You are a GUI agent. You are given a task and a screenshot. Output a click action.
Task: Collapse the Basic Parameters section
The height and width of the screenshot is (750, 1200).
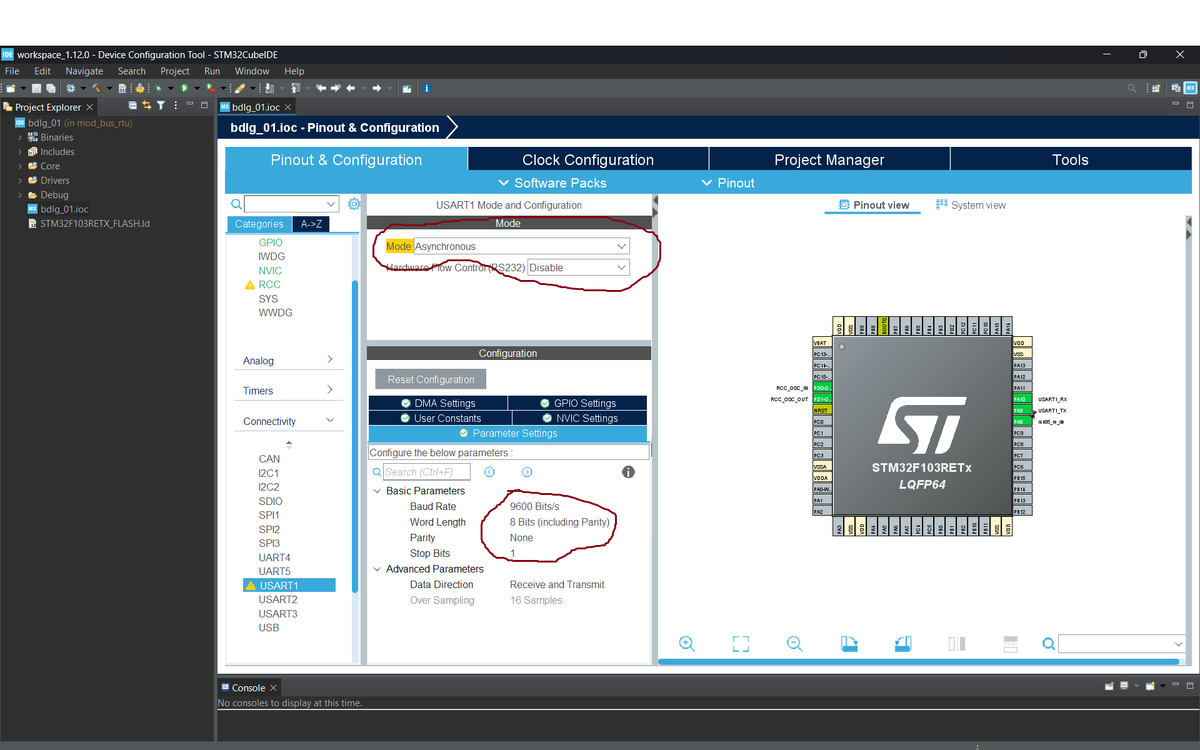[x=377, y=491]
